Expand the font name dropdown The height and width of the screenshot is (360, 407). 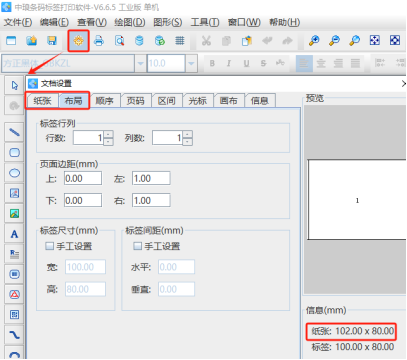140,63
